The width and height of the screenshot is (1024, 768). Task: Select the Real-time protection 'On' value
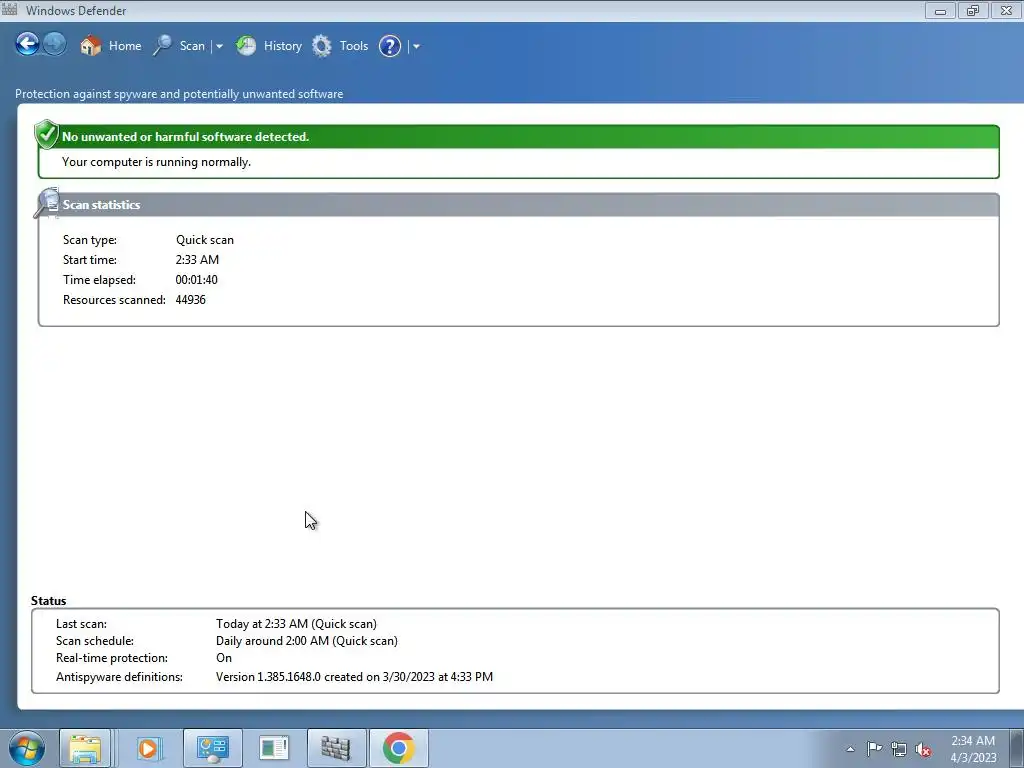224,658
